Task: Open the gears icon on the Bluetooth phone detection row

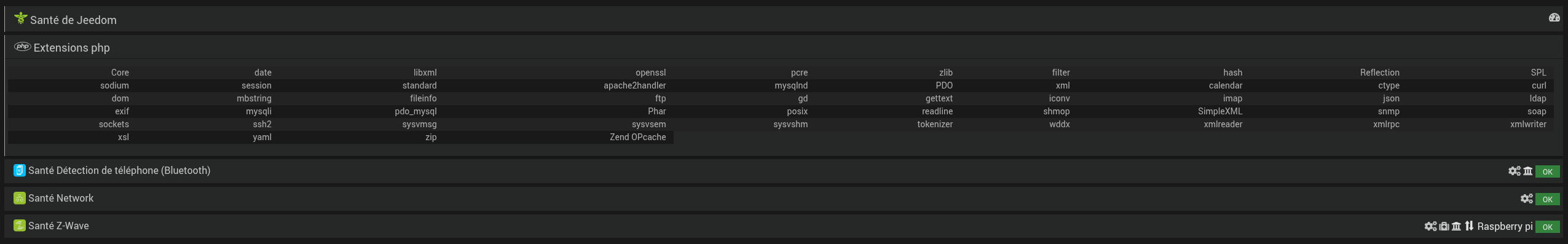Action: [1515, 171]
